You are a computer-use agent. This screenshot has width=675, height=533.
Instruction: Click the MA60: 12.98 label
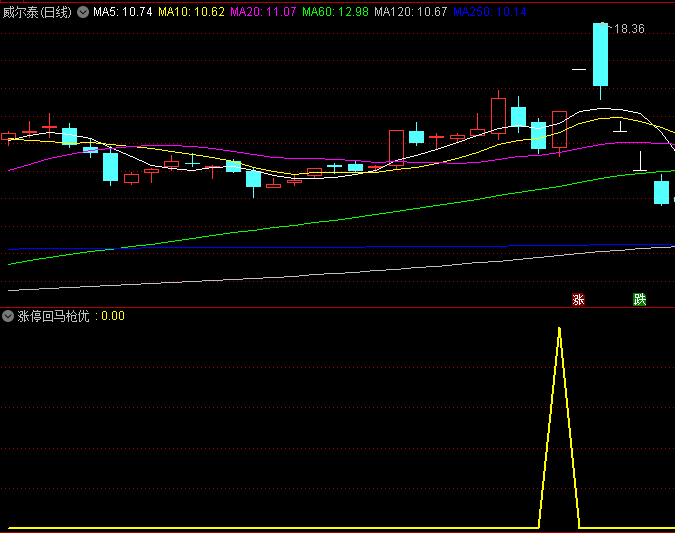point(335,12)
